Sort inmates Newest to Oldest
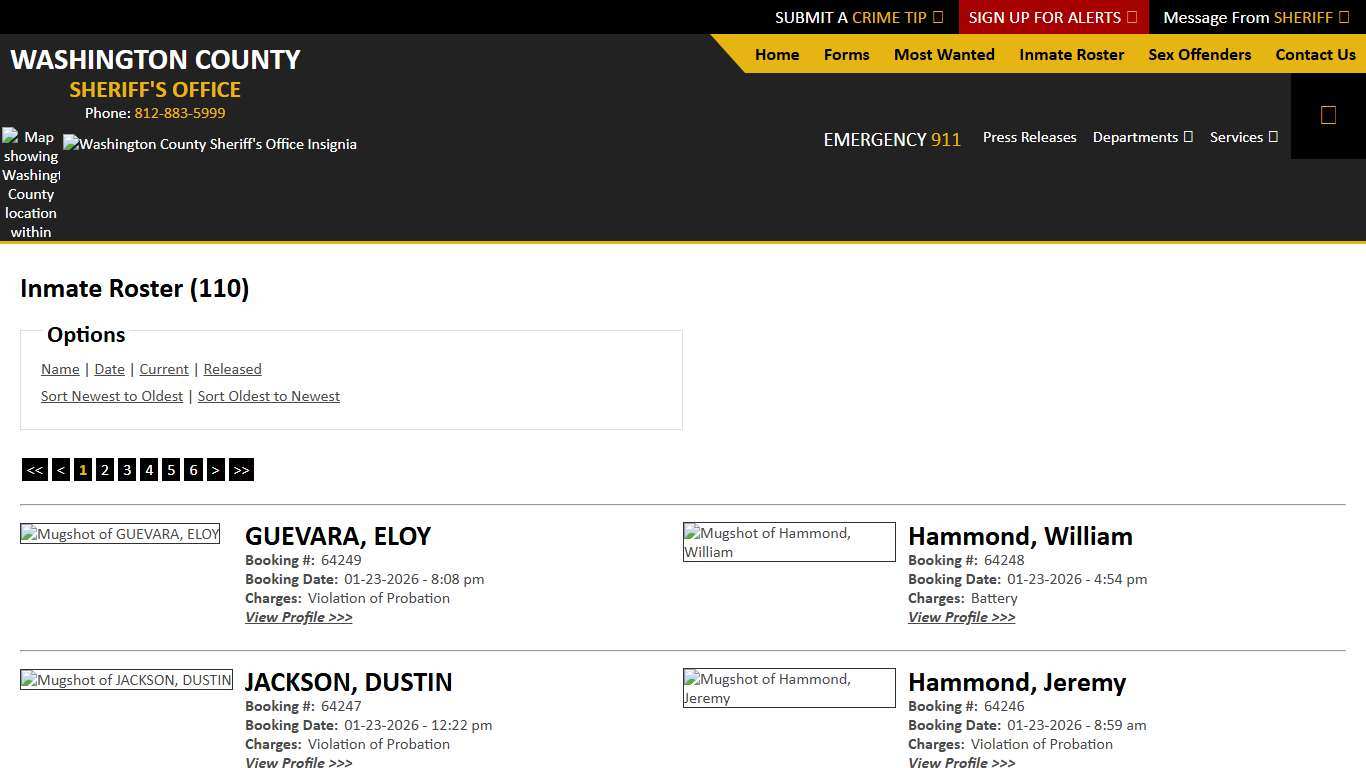This screenshot has width=1366, height=768. click(112, 396)
